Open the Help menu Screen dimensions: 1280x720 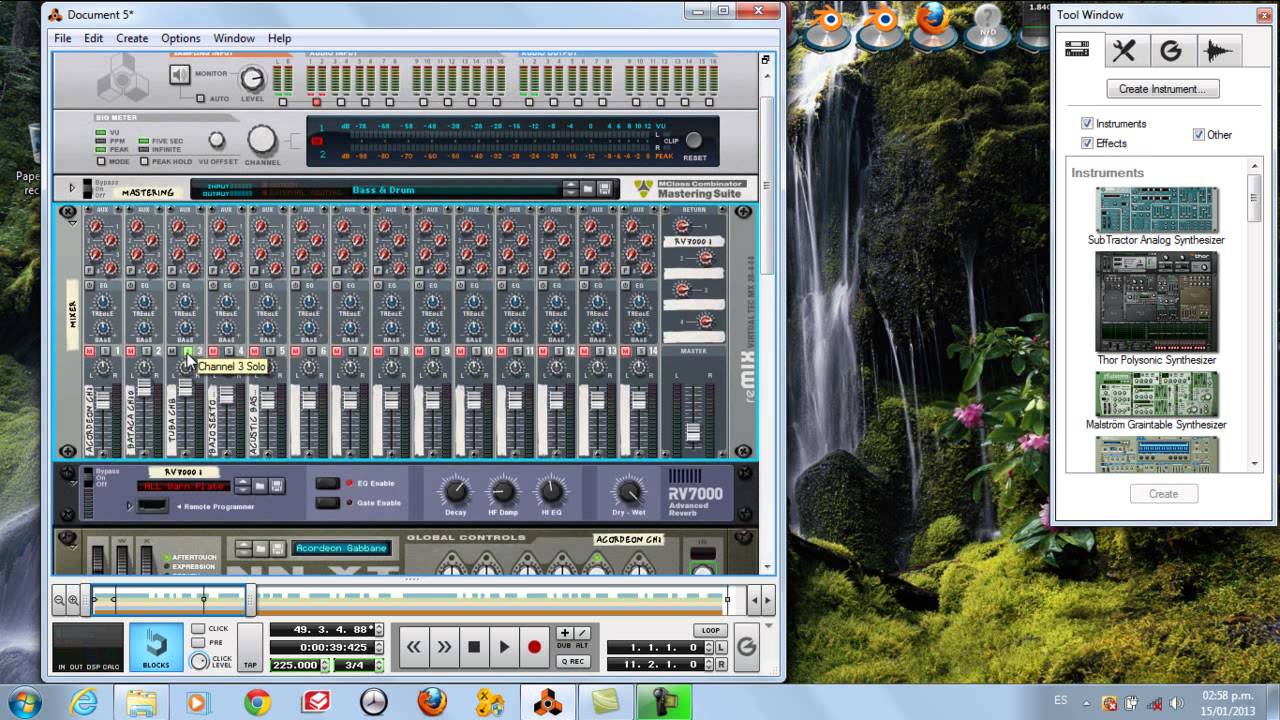pos(280,38)
